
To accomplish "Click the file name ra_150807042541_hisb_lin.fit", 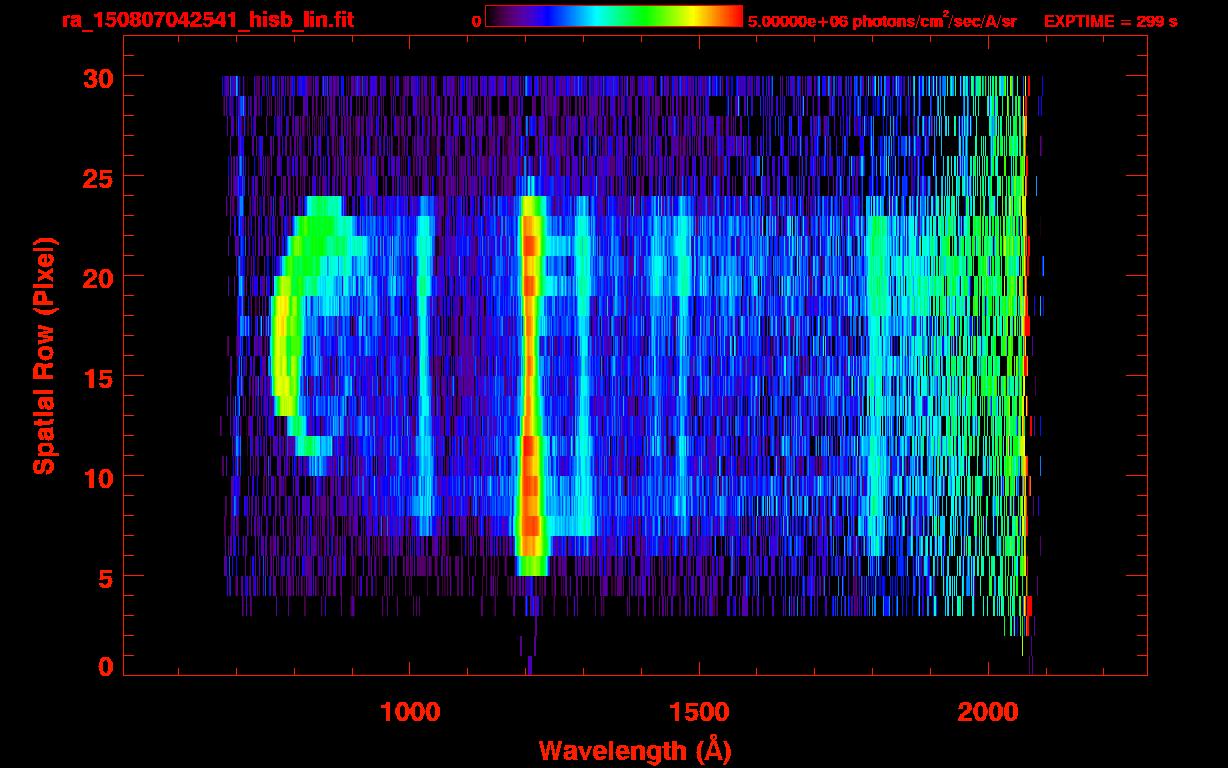I will pyautogui.click(x=206, y=19).
